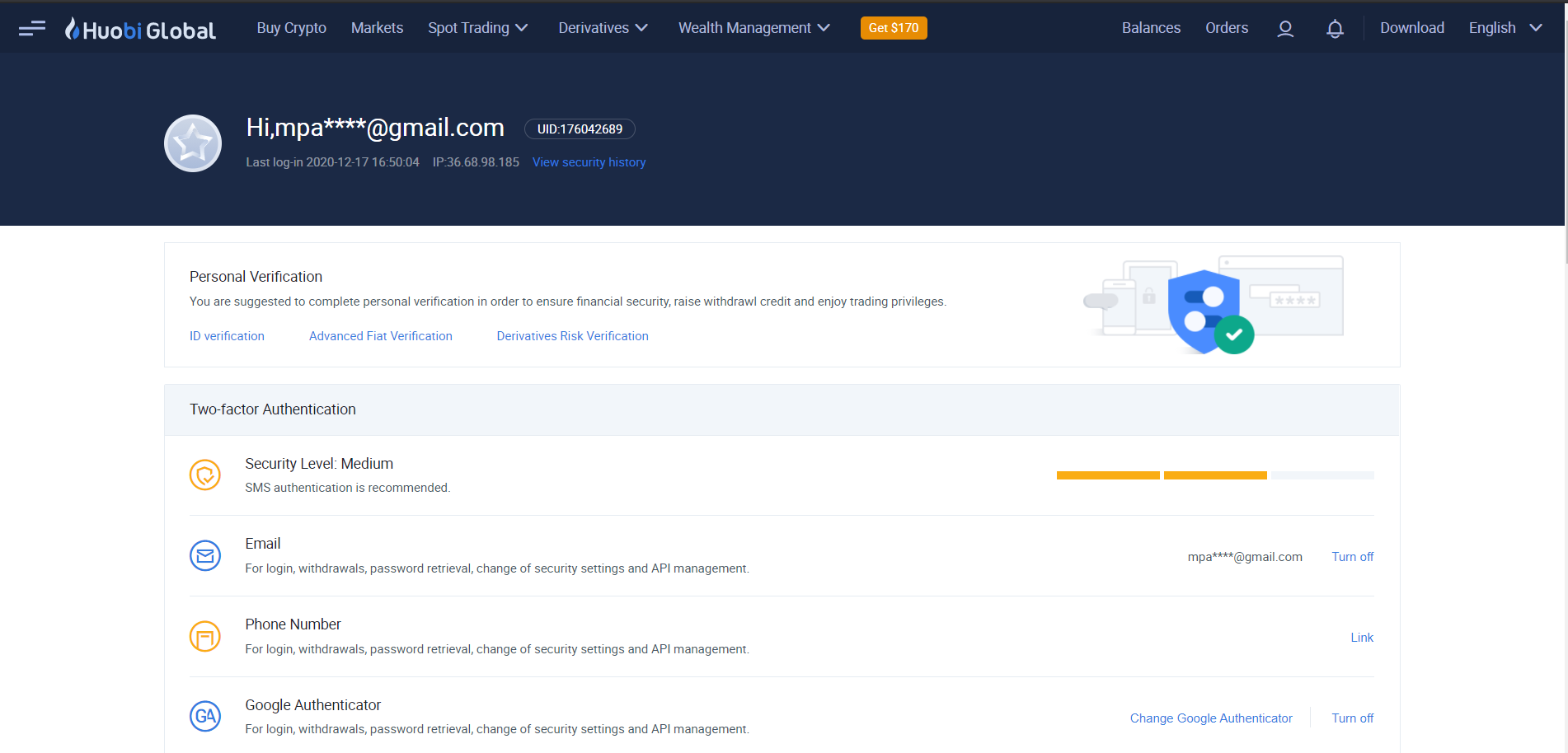This screenshot has height=753, width=1568.
Task: Turn off Google Authenticator
Action: point(1353,718)
